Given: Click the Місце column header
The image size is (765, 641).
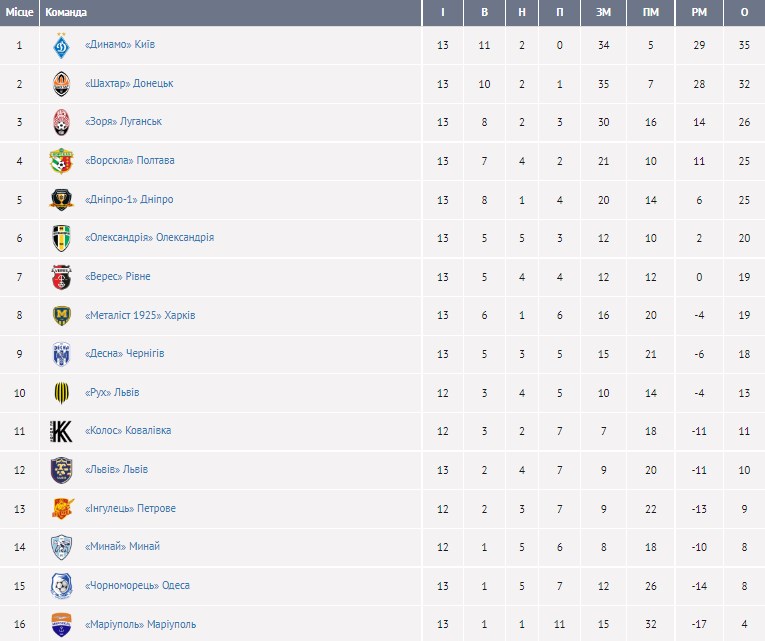Looking at the screenshot, I should click(x=20, y=13).
